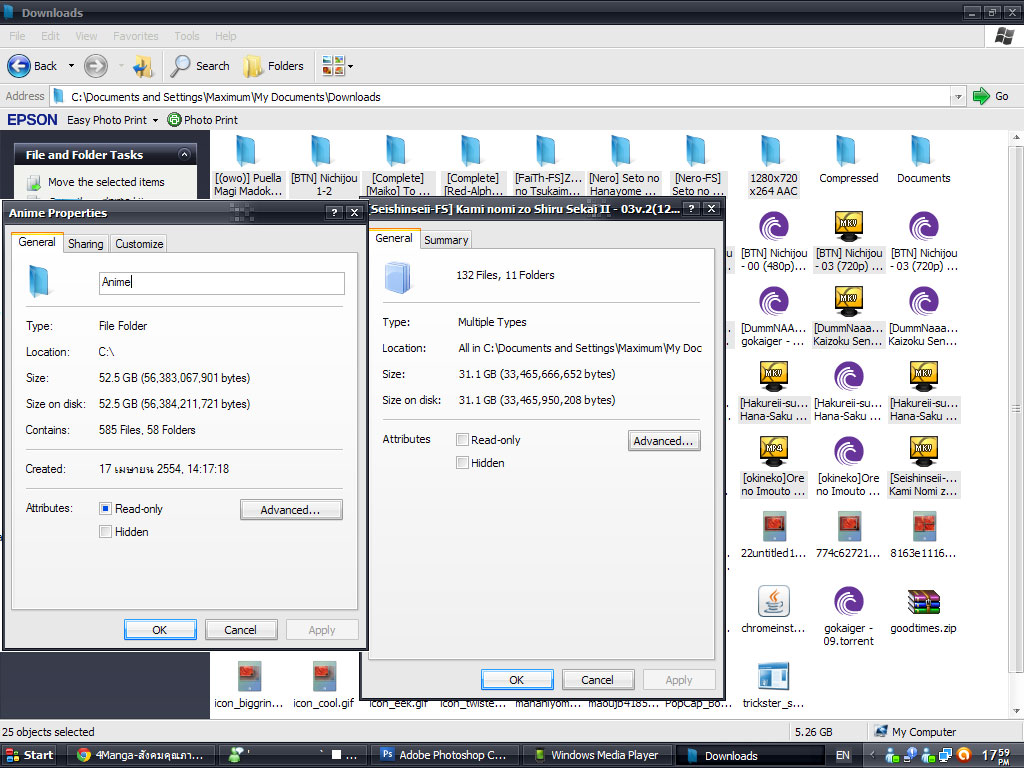This screenshot has height=768, width=1024.
Task: Select the icon_cool.gif file
Action: [x=324, y=684]
